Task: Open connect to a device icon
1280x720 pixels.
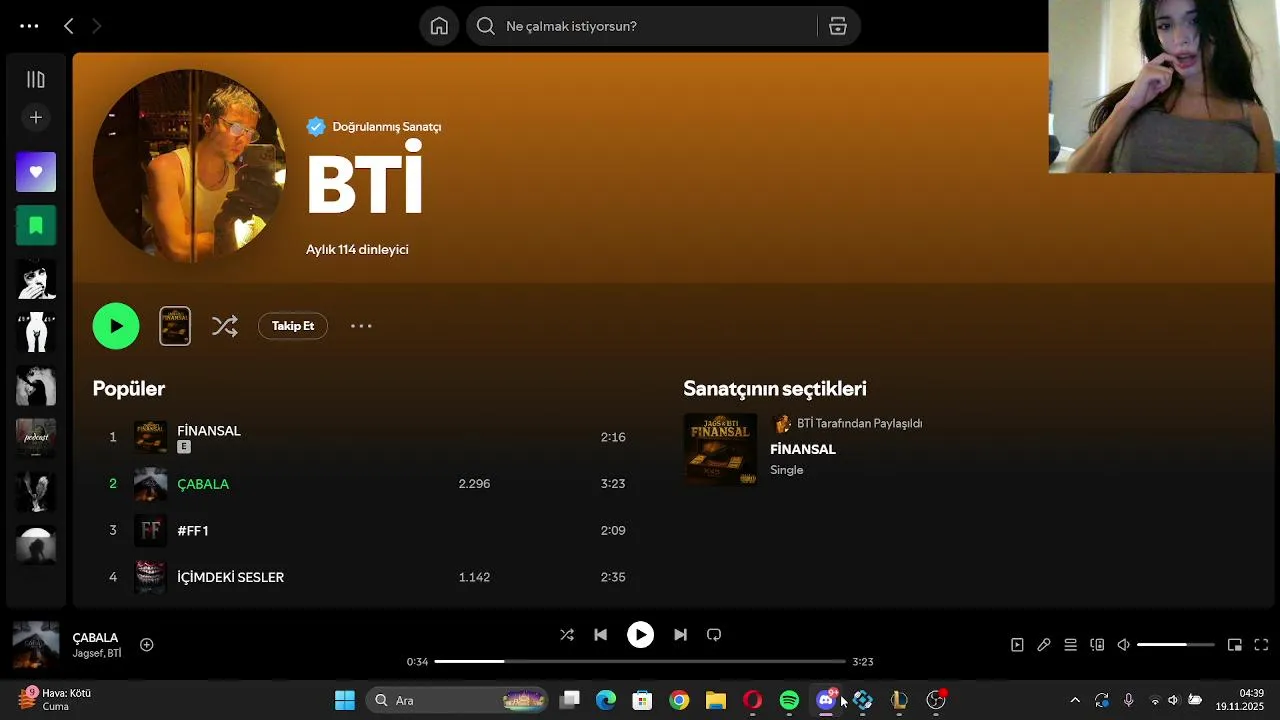Action: pos(1097,645)
